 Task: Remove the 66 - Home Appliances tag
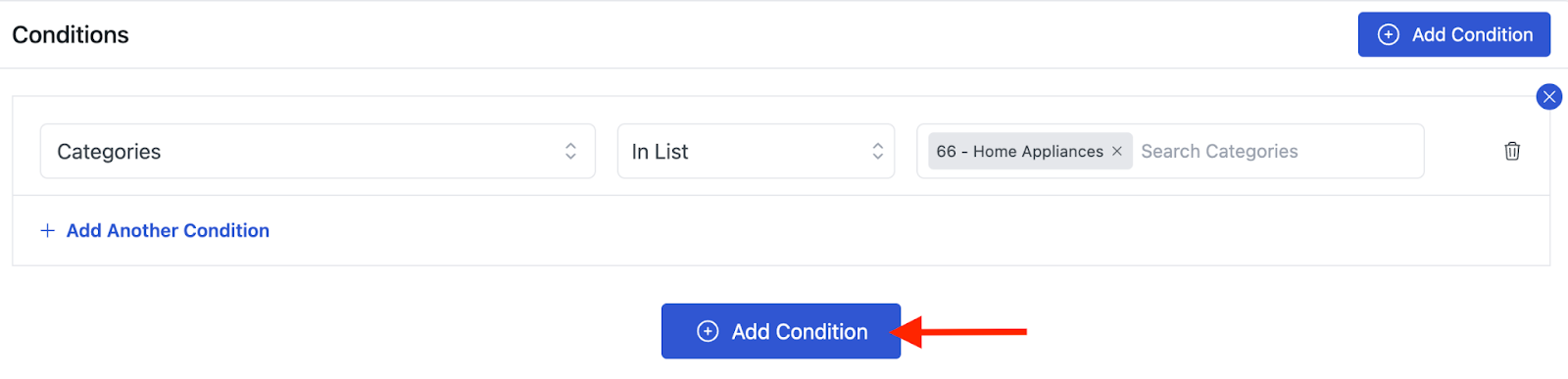point(1116,151)
